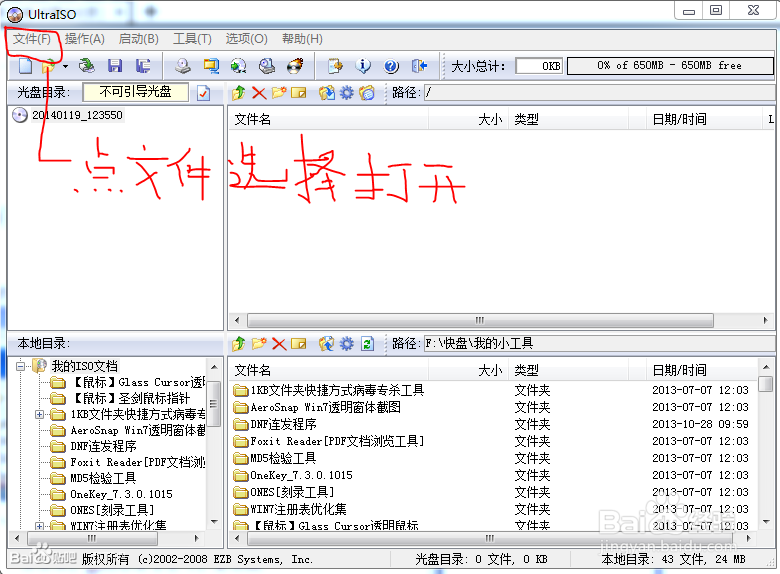Click the red Delete X in disc panel toolbar
The width and height of the screenshot is (780, 574).
click(259, 93)
